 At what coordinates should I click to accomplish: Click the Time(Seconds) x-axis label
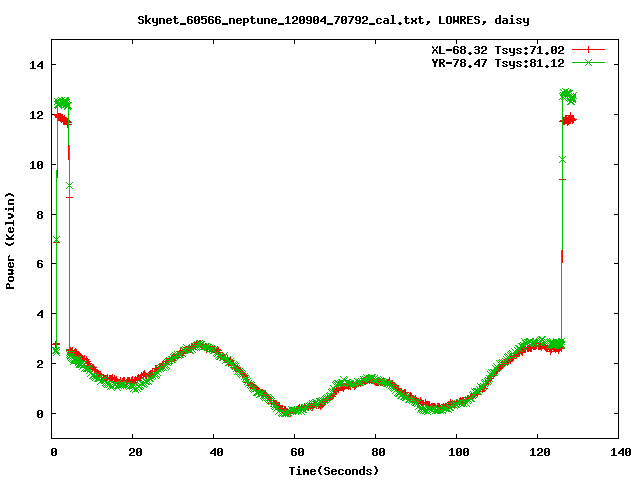point(334,471)
